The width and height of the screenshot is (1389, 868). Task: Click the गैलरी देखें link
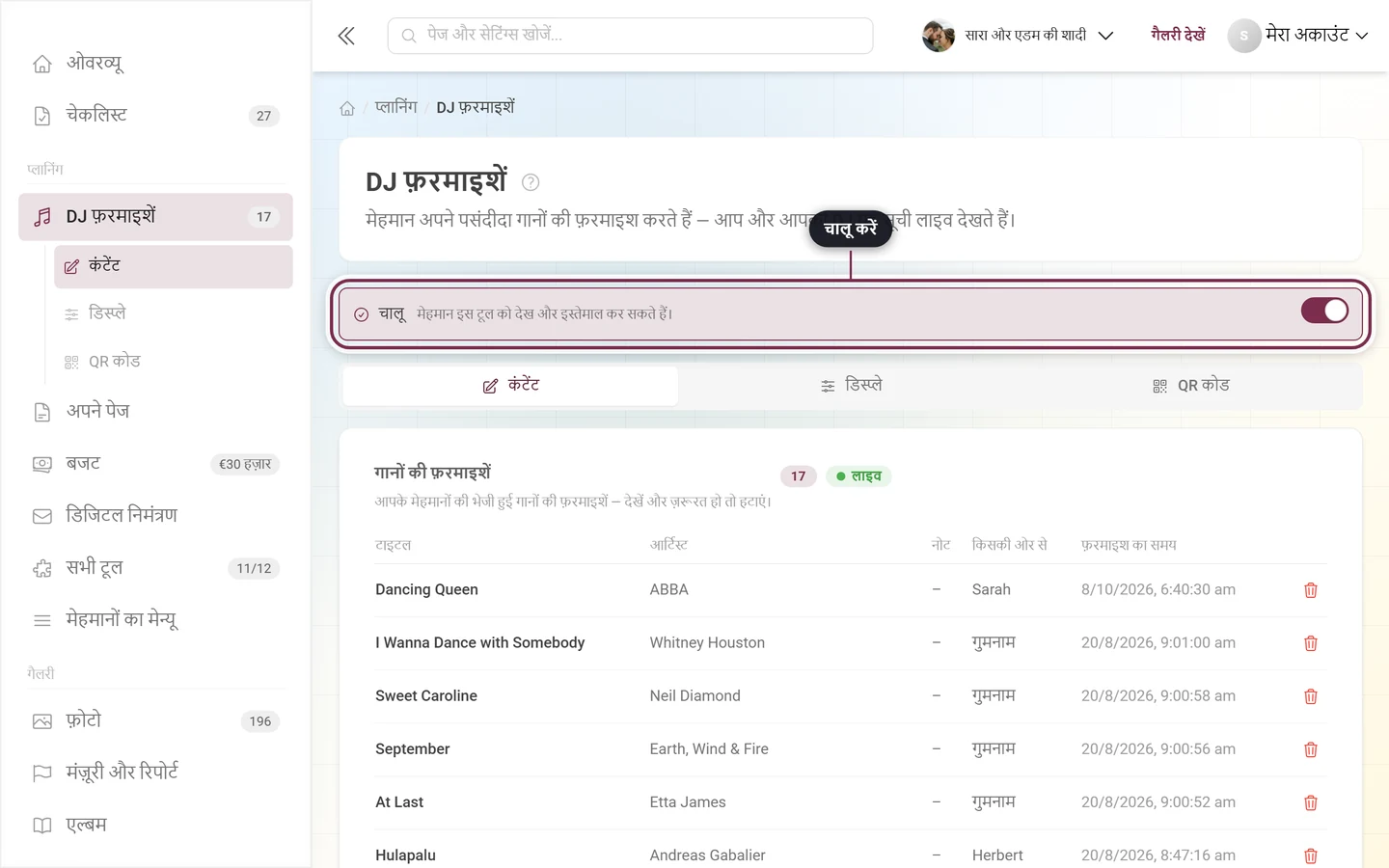click(x=1178, y=35)
